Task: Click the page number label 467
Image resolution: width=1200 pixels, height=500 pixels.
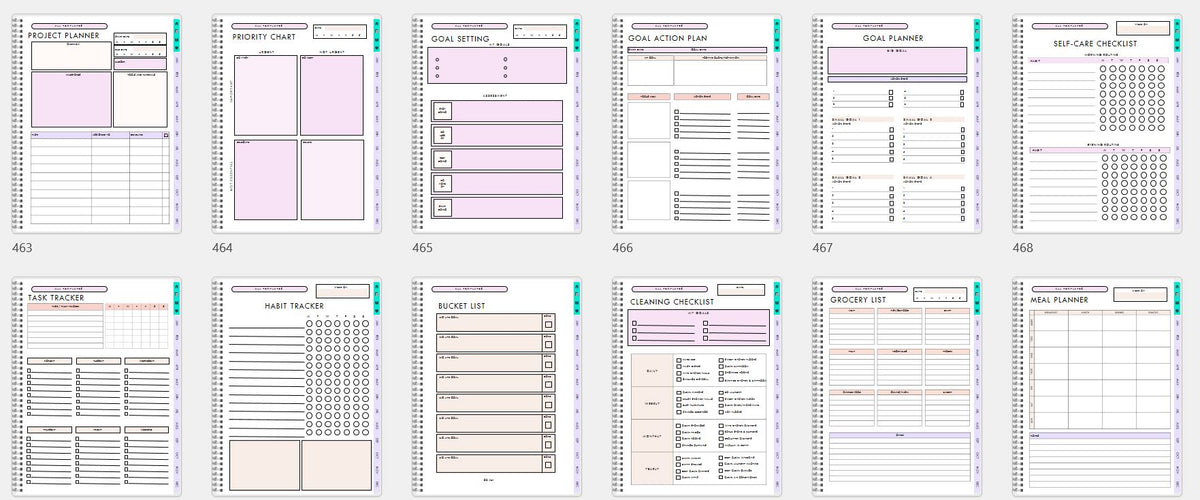Action: [823, 248]
